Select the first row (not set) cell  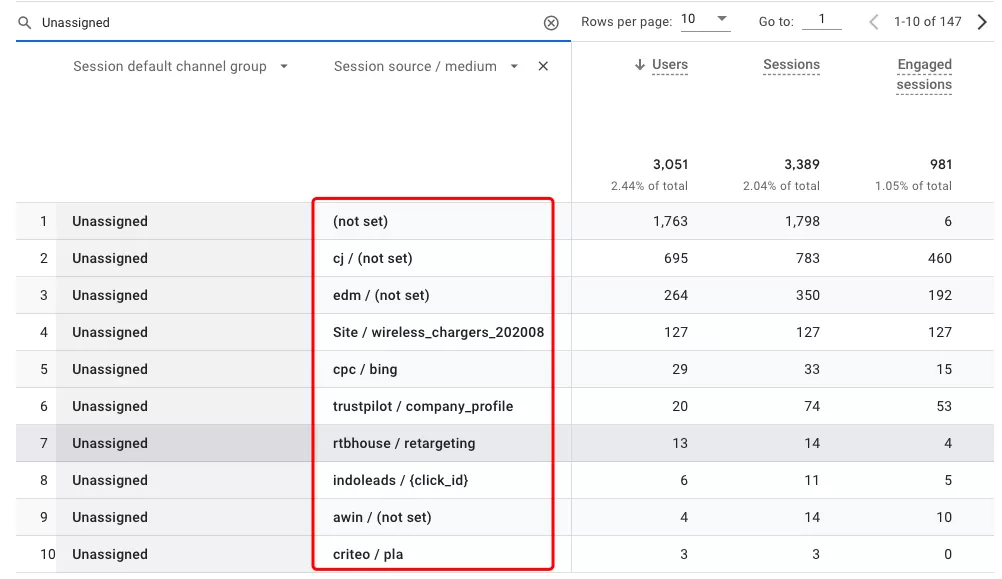tap(360, 221)
